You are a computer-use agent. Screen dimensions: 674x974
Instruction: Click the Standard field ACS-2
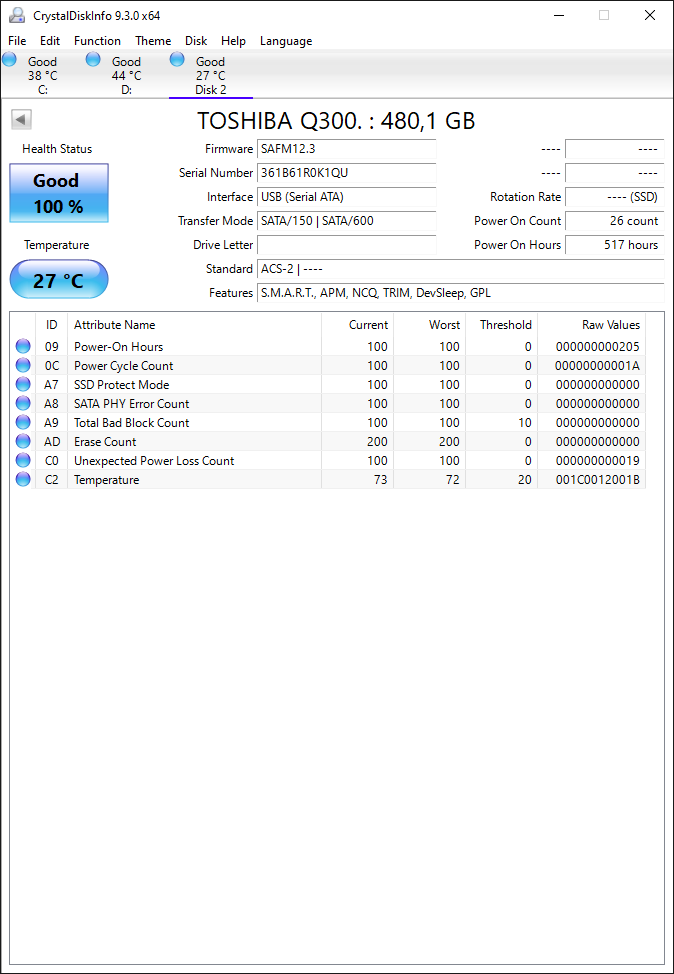point(460,269)
